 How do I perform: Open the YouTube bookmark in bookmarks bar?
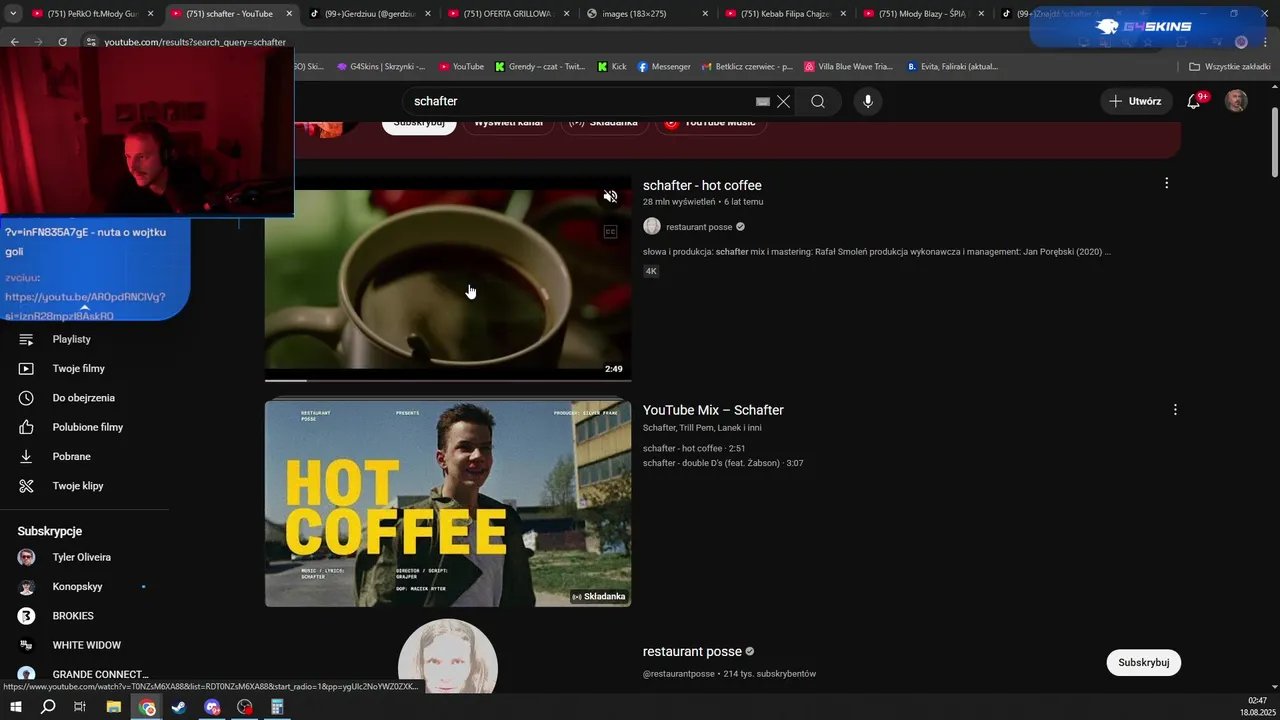pyautogui.click(x=461, y=66)
